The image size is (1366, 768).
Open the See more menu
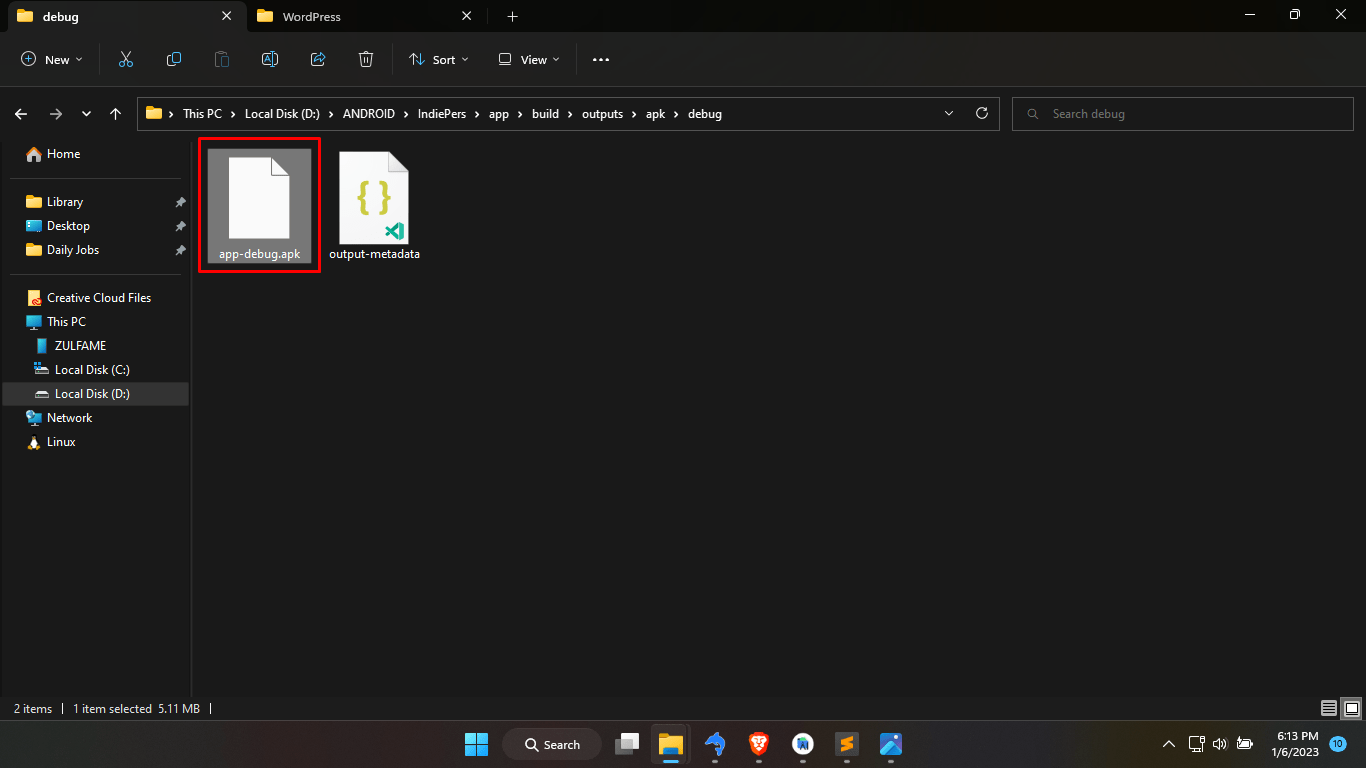coord(600,59)
